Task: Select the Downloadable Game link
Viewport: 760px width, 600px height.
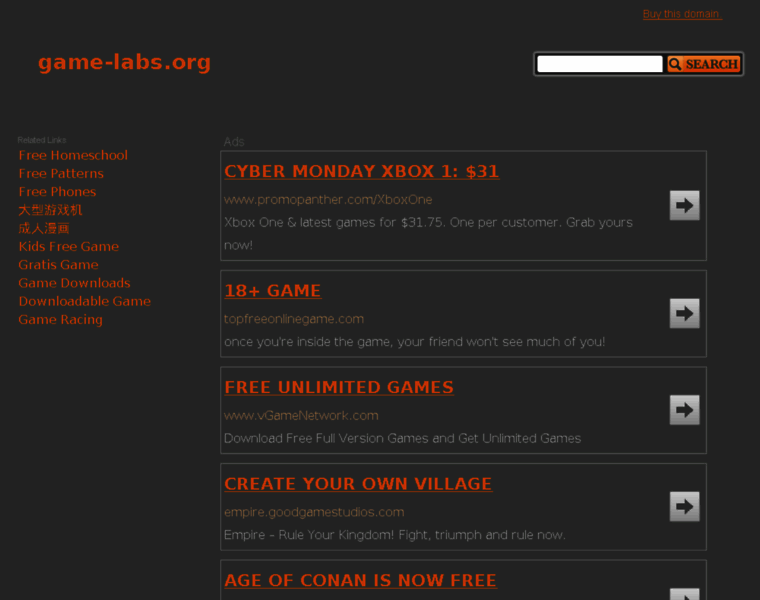Action: tap(84, 301)
